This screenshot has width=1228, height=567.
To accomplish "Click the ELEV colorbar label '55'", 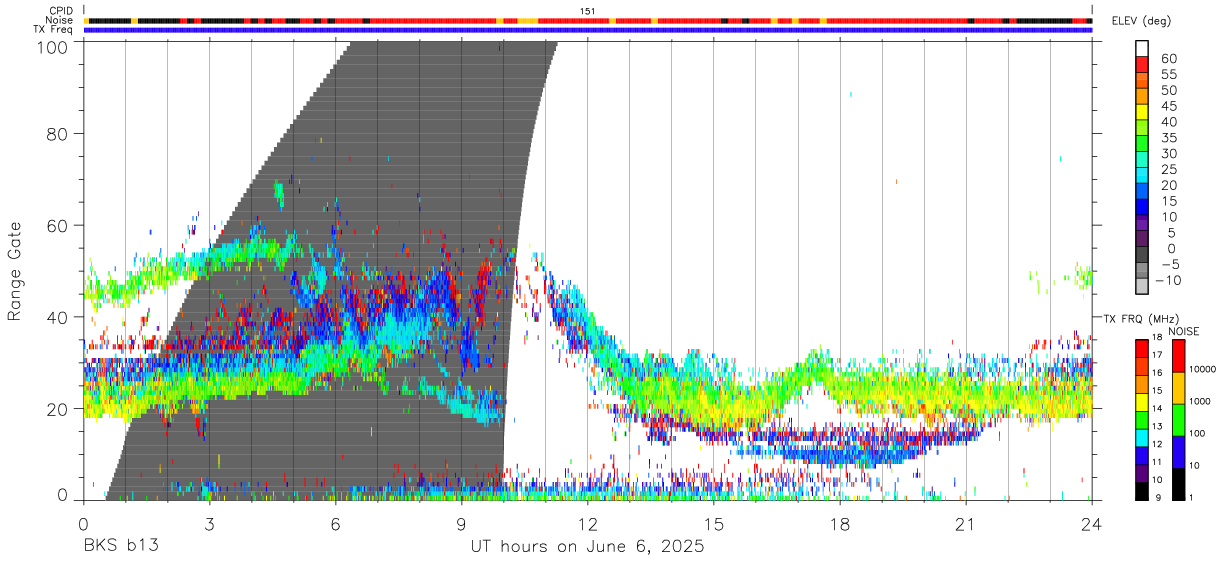I will [x=1168, y=74].
